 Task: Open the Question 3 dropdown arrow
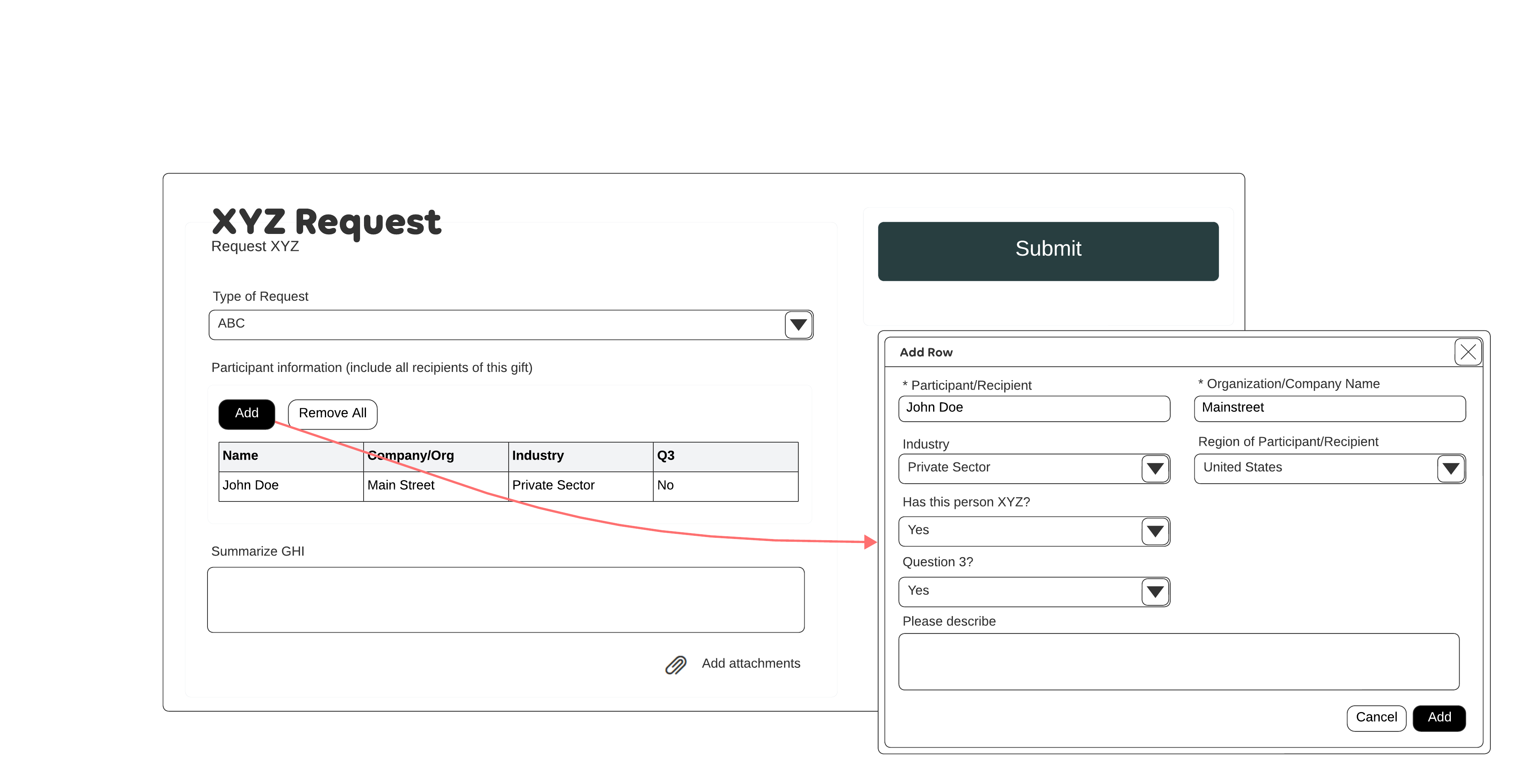[x=1155, y=592]
